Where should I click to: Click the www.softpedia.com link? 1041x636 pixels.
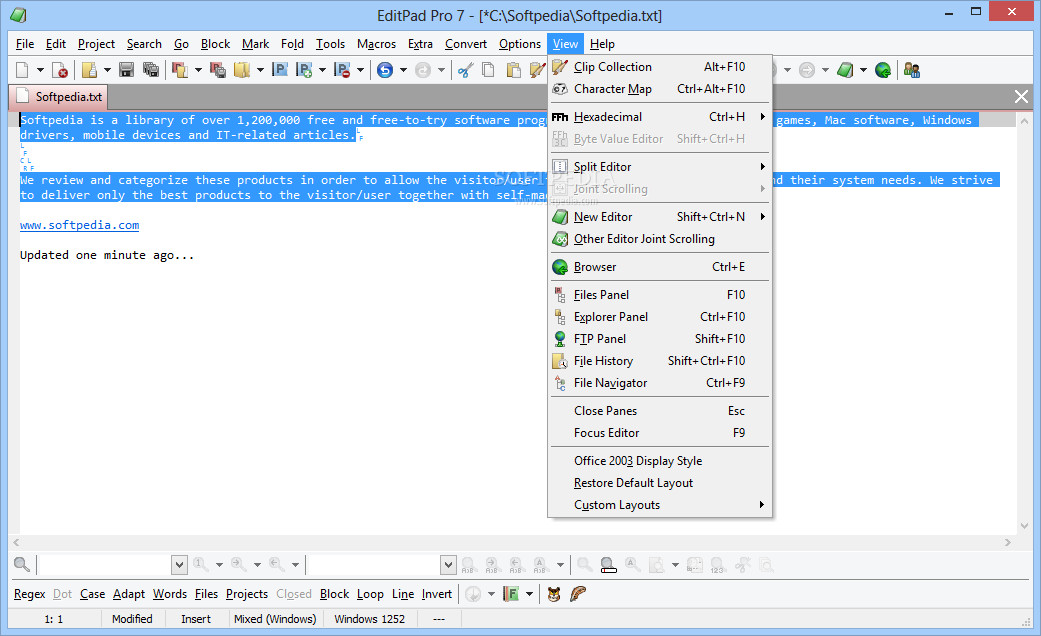pos(80,225)
